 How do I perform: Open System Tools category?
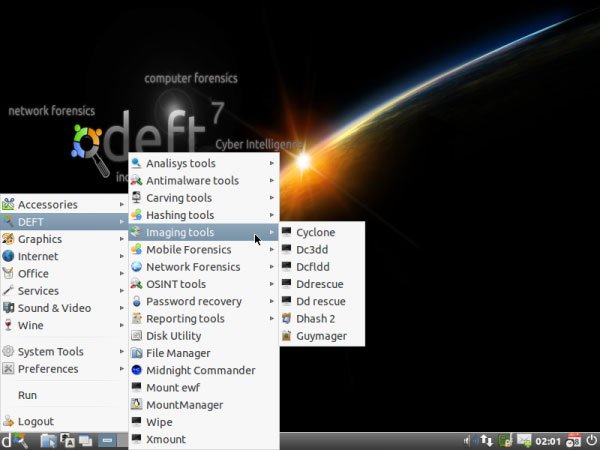(x=64, y=351)
